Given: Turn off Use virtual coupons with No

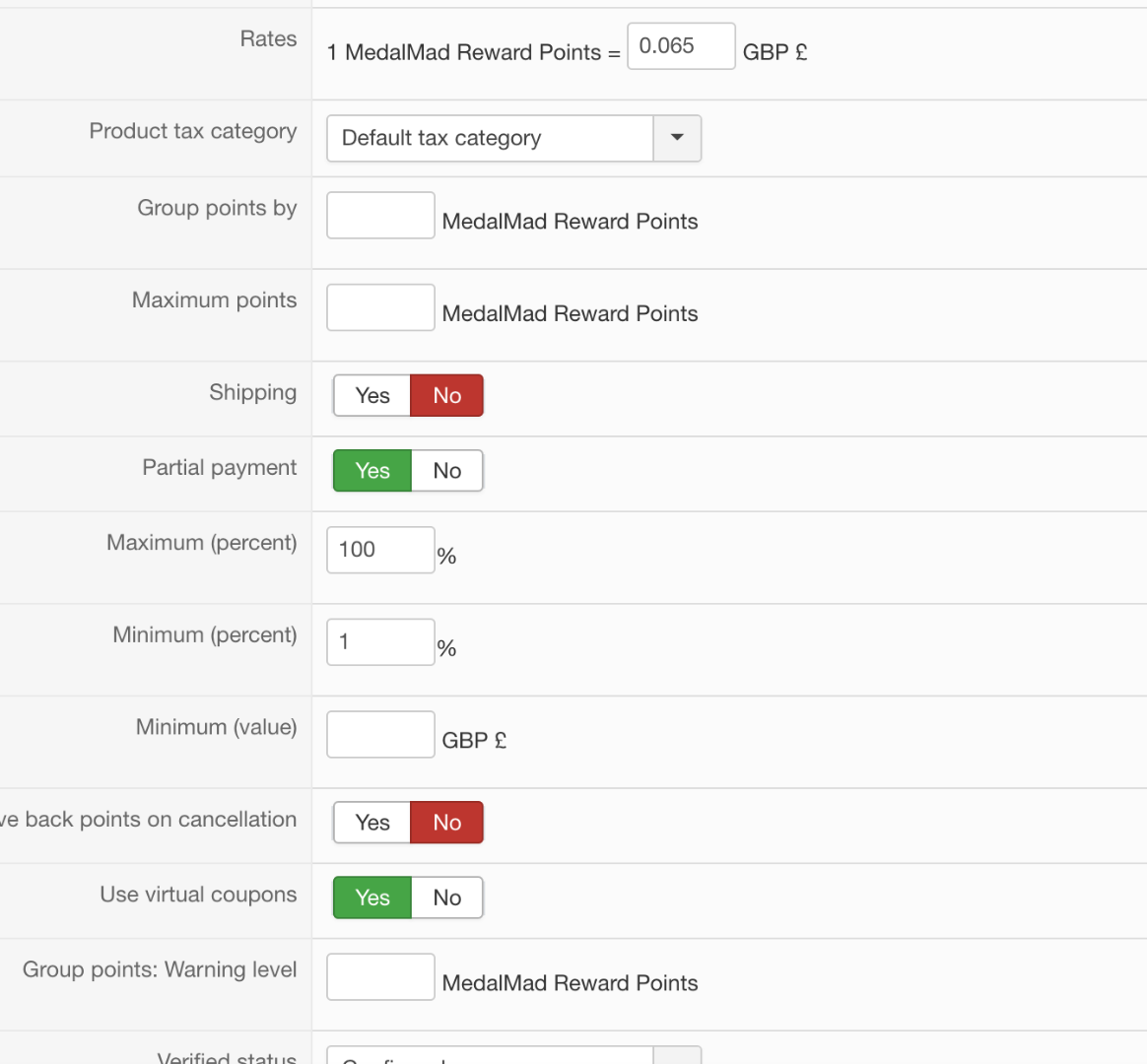Looking at the screenshot, I should [446, 898].
